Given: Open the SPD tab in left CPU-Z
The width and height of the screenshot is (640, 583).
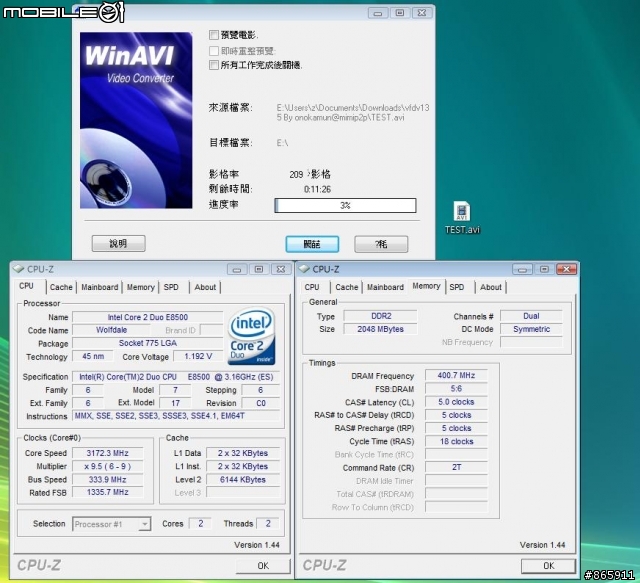Looking at the screenshot, I should (x=171, y=287).
